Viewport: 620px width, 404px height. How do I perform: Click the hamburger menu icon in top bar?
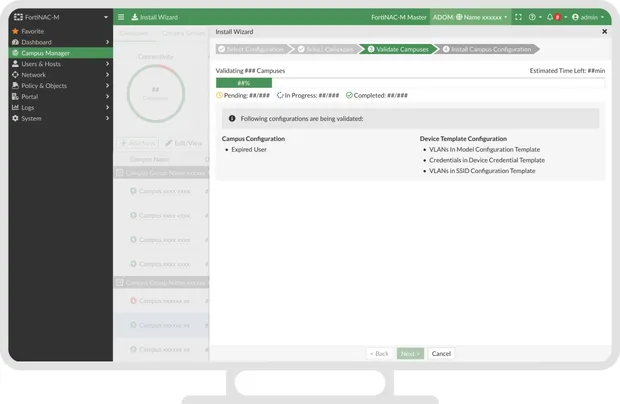pos(121,17)
